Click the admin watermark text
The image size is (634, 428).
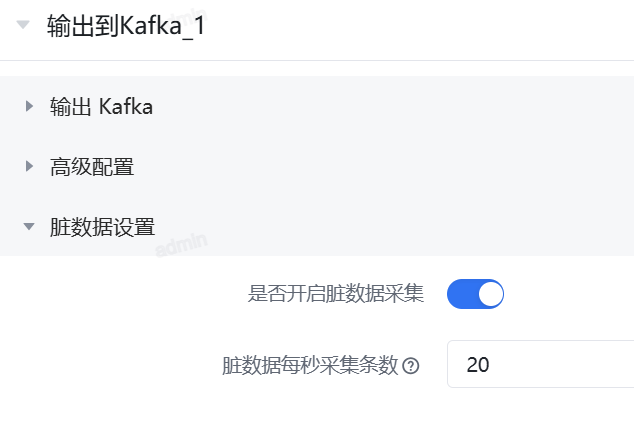point(180,245)
